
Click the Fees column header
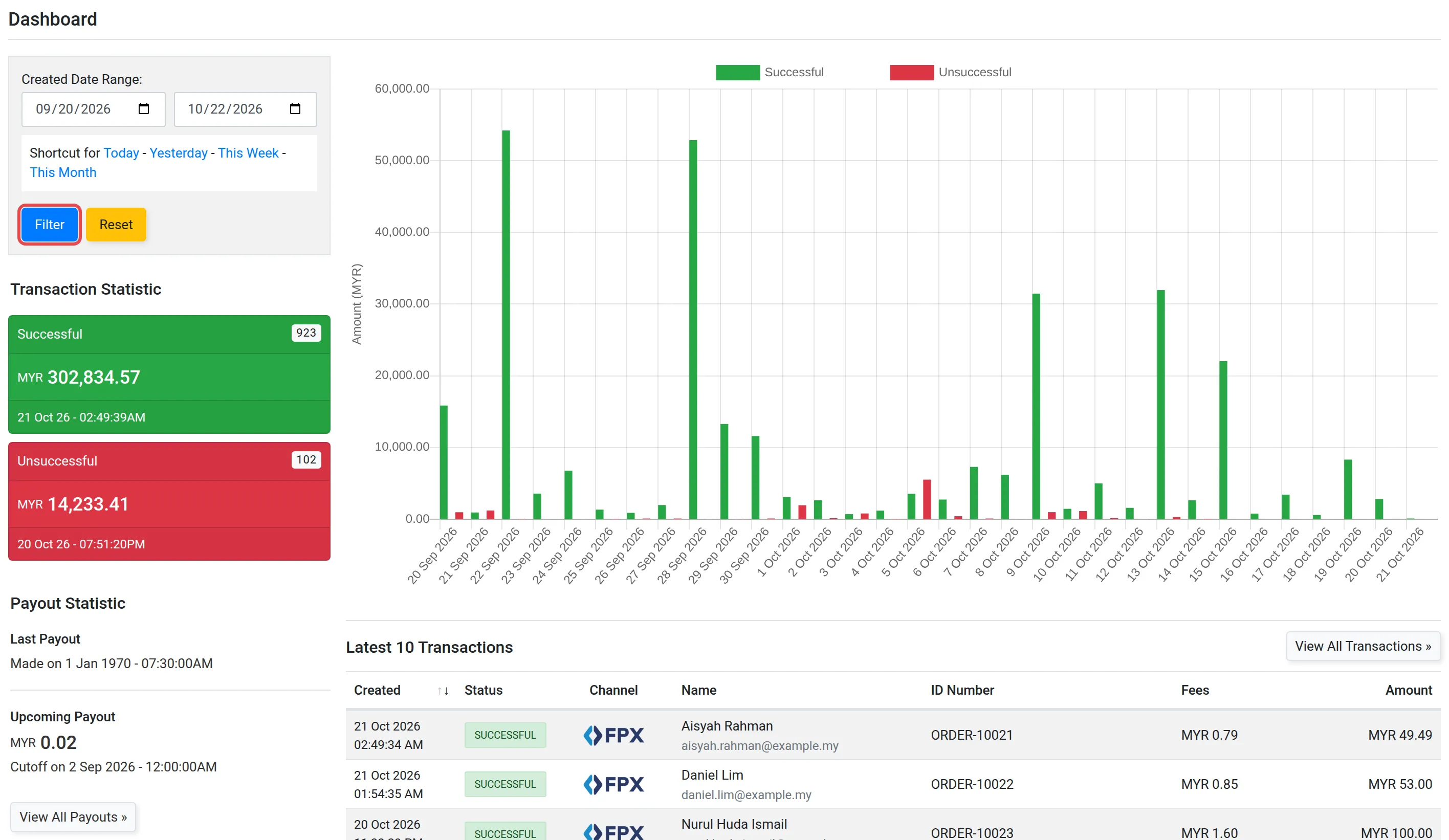click(x=1195, y=691)
